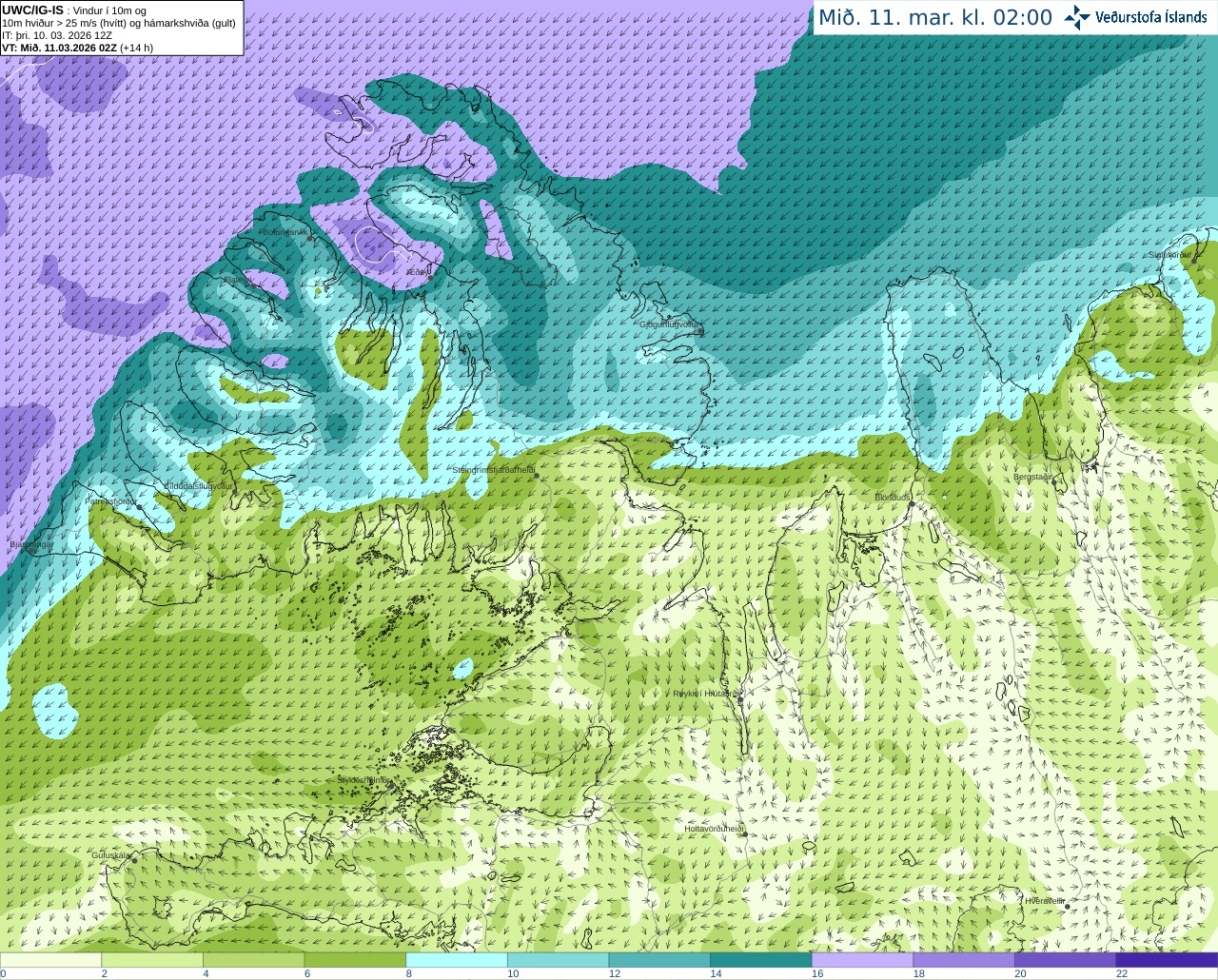Click the 8–10 m/s cyan legend swatch
This screenshot has width=1218, height=980.
tap(457, 960)
